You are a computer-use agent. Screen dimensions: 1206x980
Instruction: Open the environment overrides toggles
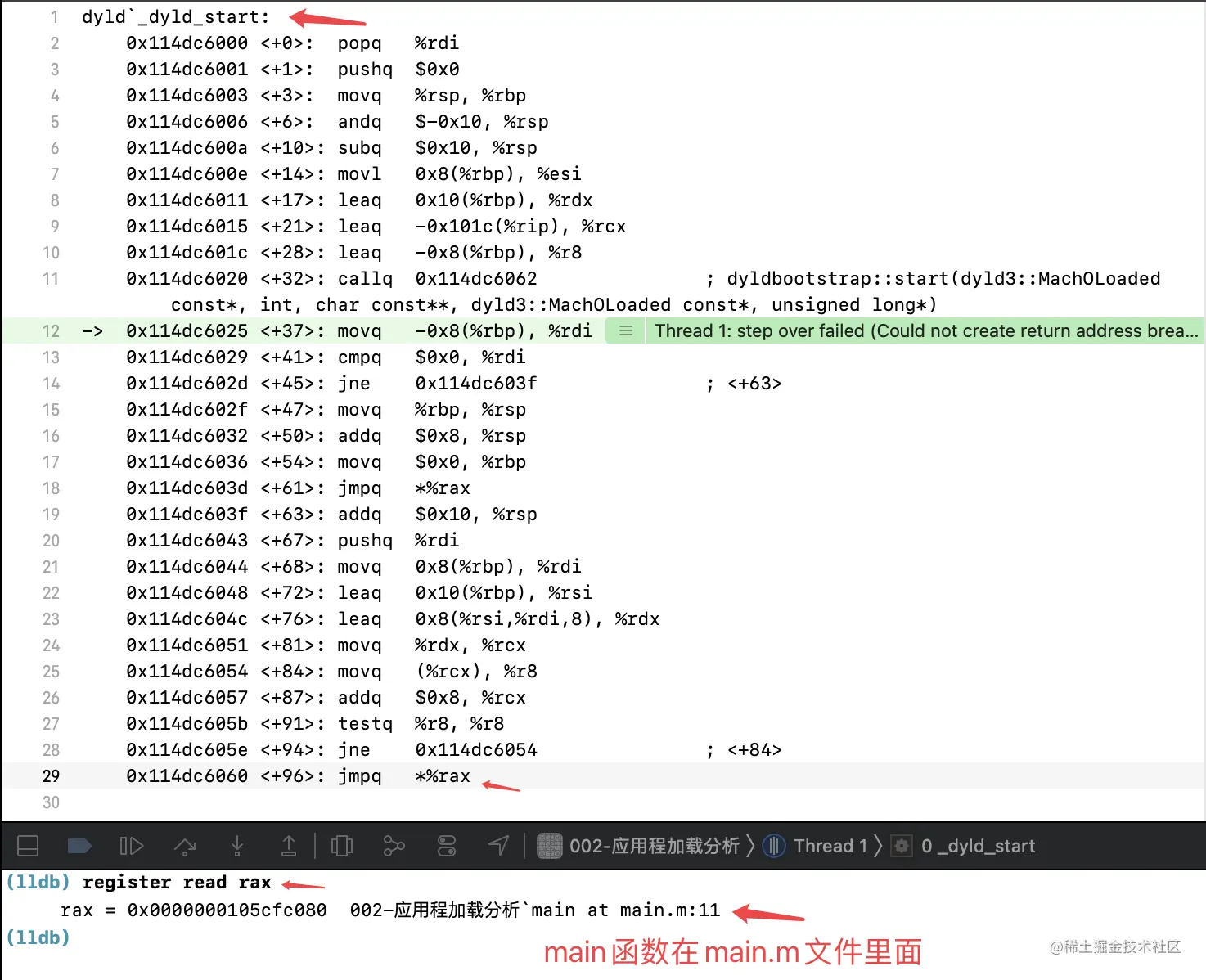[446, 846]
